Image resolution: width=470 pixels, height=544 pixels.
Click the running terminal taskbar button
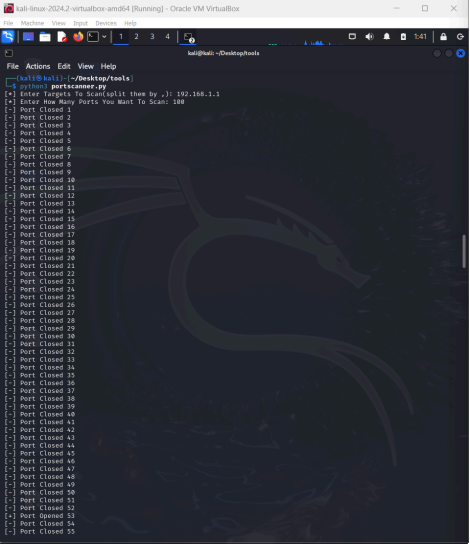point(189,37)
